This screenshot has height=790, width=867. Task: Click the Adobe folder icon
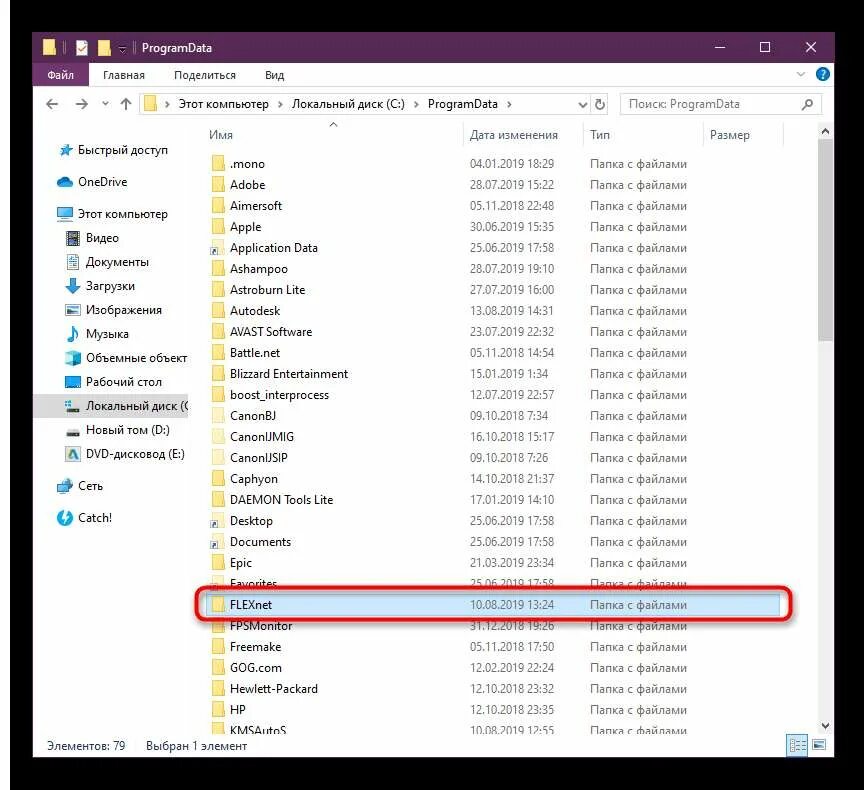point(219,185)
